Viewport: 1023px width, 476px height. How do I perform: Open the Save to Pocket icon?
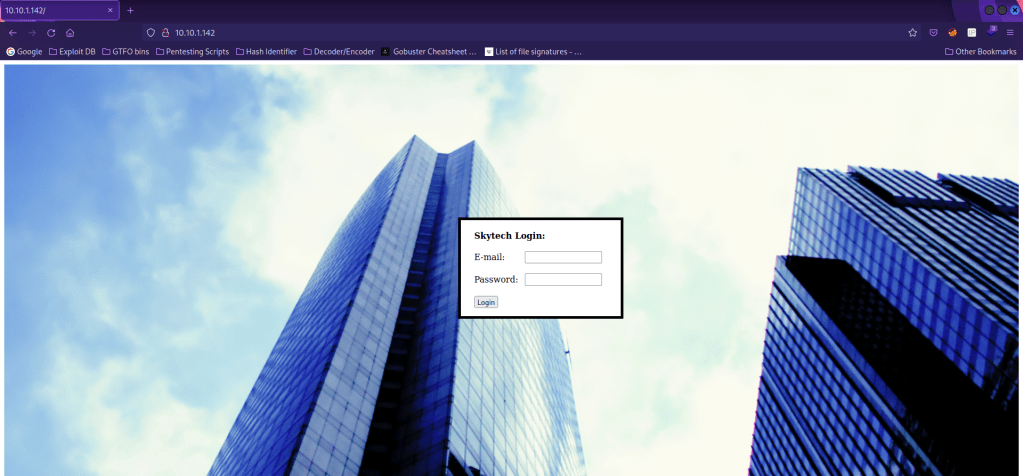[x=934, y=32]
